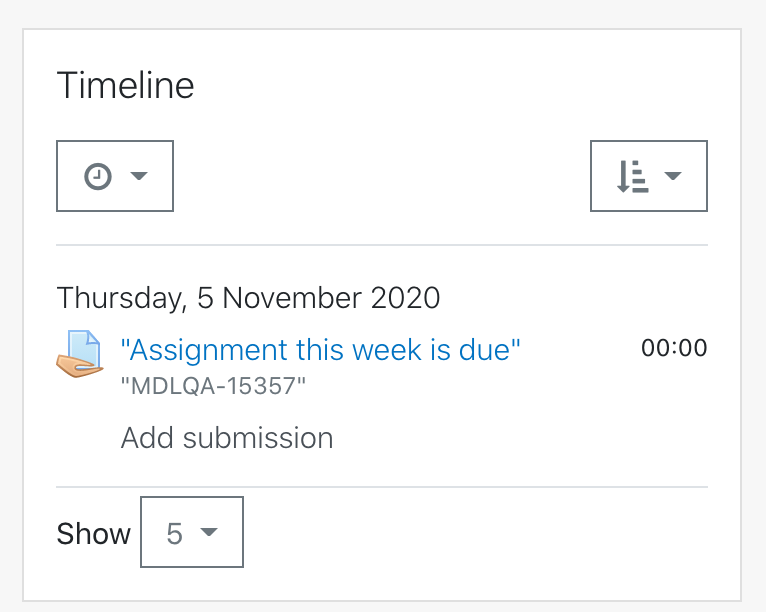Open sort timeline by dates button

(649, 176)
